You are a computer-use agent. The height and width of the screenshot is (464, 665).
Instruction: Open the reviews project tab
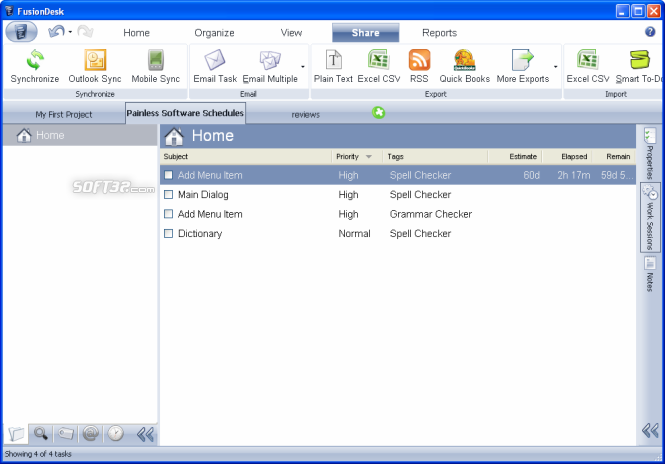[x=305, y=114]
